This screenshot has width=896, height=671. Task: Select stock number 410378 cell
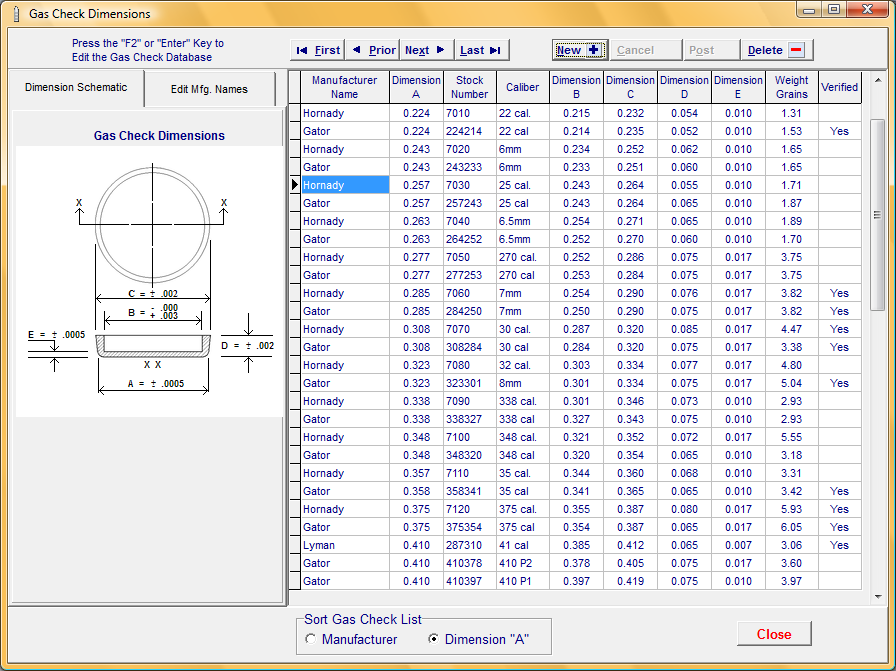tap(470, 563)
